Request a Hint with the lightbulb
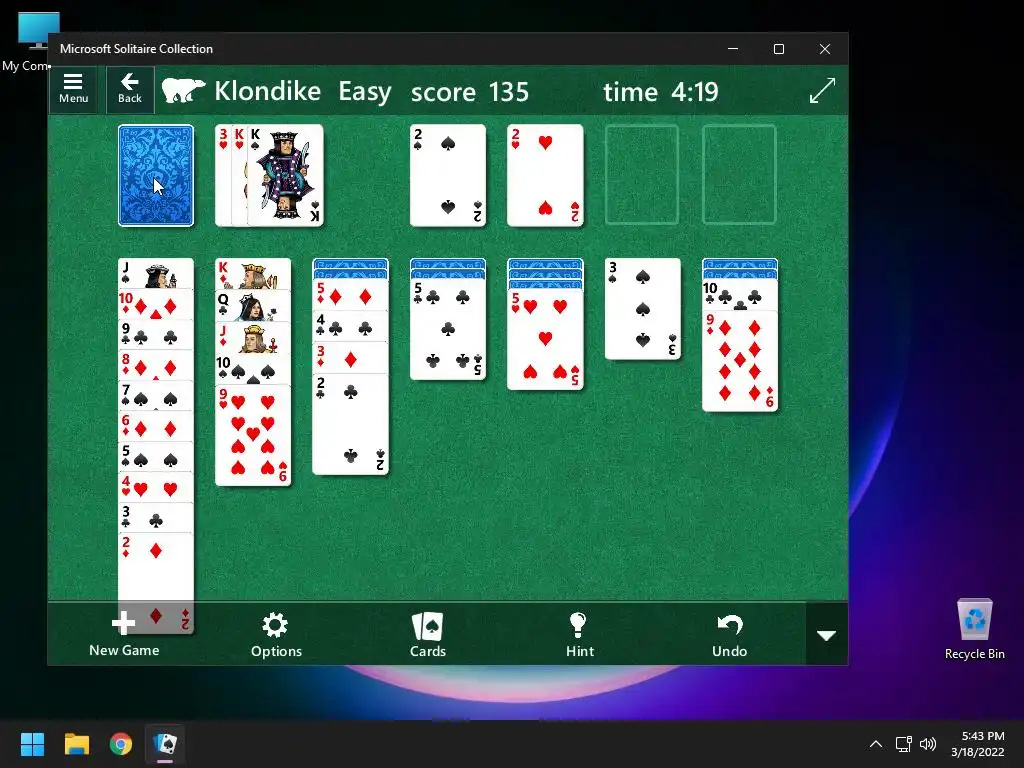 pyautogui.click(x=579, y=635)
